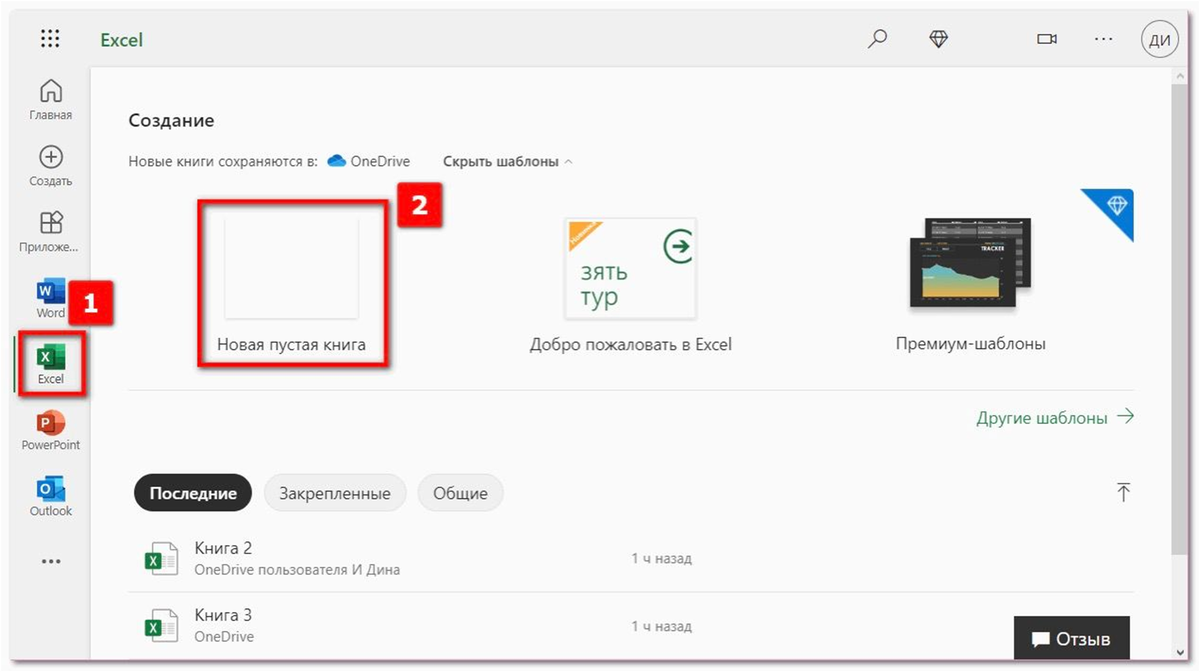Click the '1 ч назад' time for Книга 2
1200x672 pixels.
point(661,559)
